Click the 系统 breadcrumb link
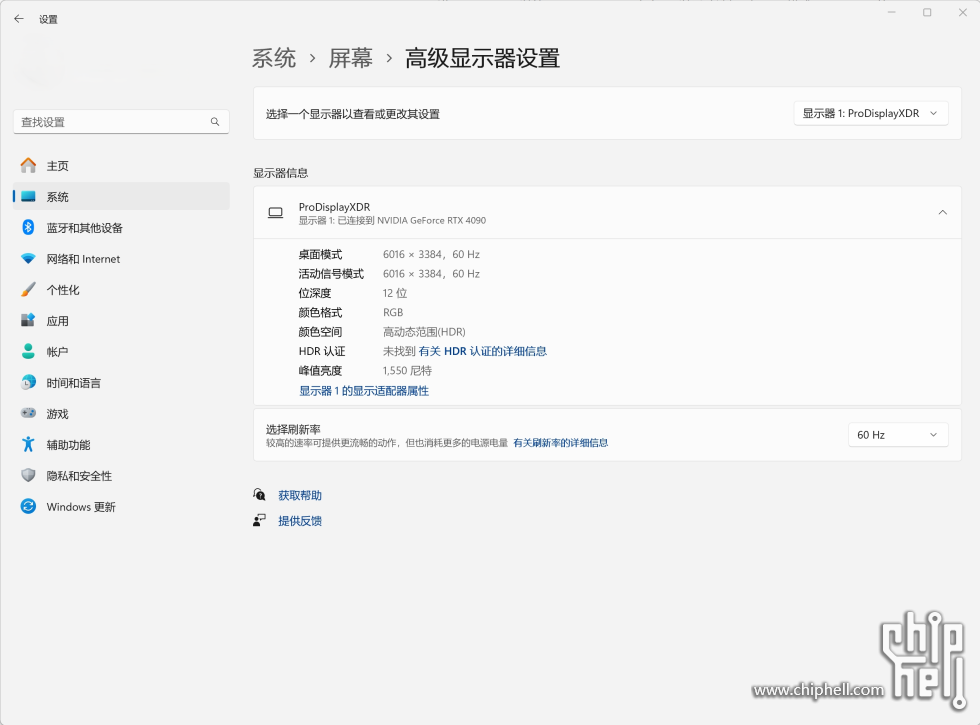This screenshot has height=725, width=980. (274, 58)
